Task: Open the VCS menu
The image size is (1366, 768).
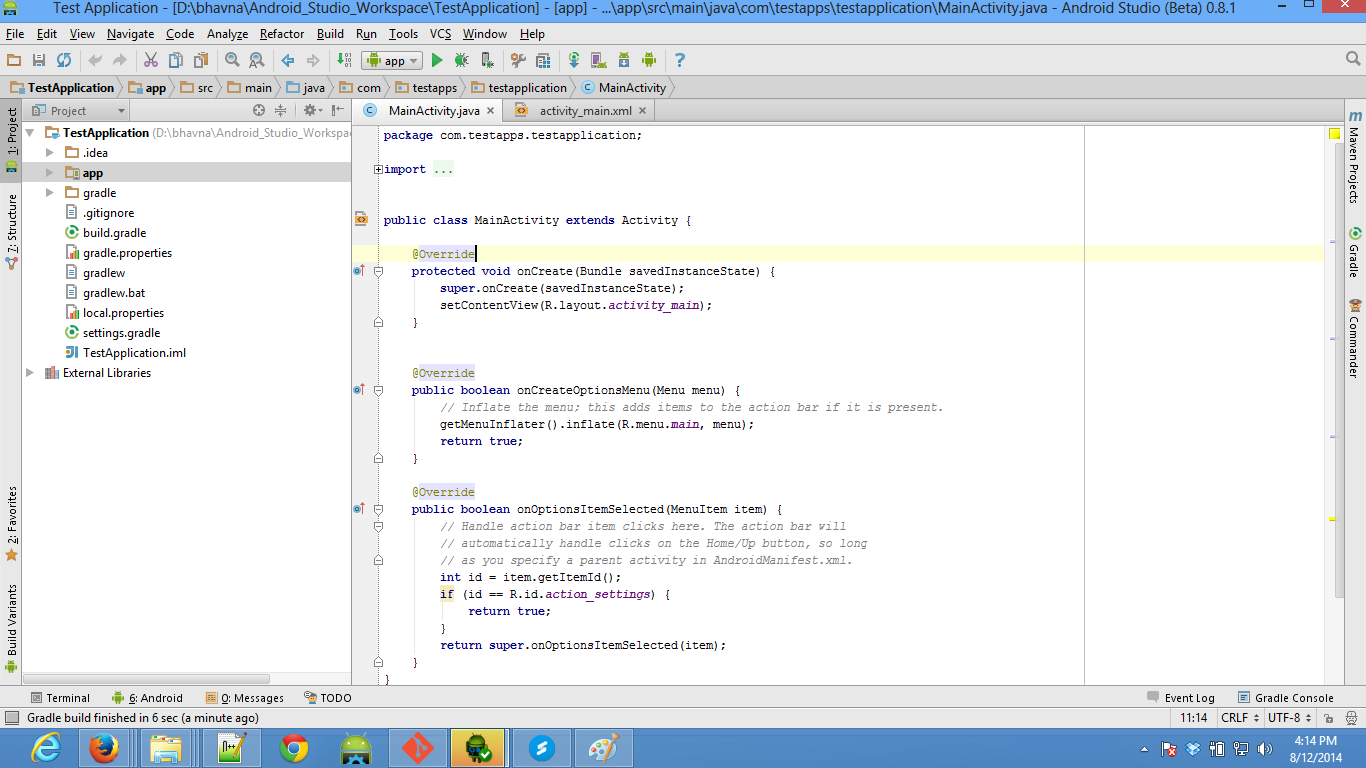Action: pyautogui.click(x=440, y=34)
